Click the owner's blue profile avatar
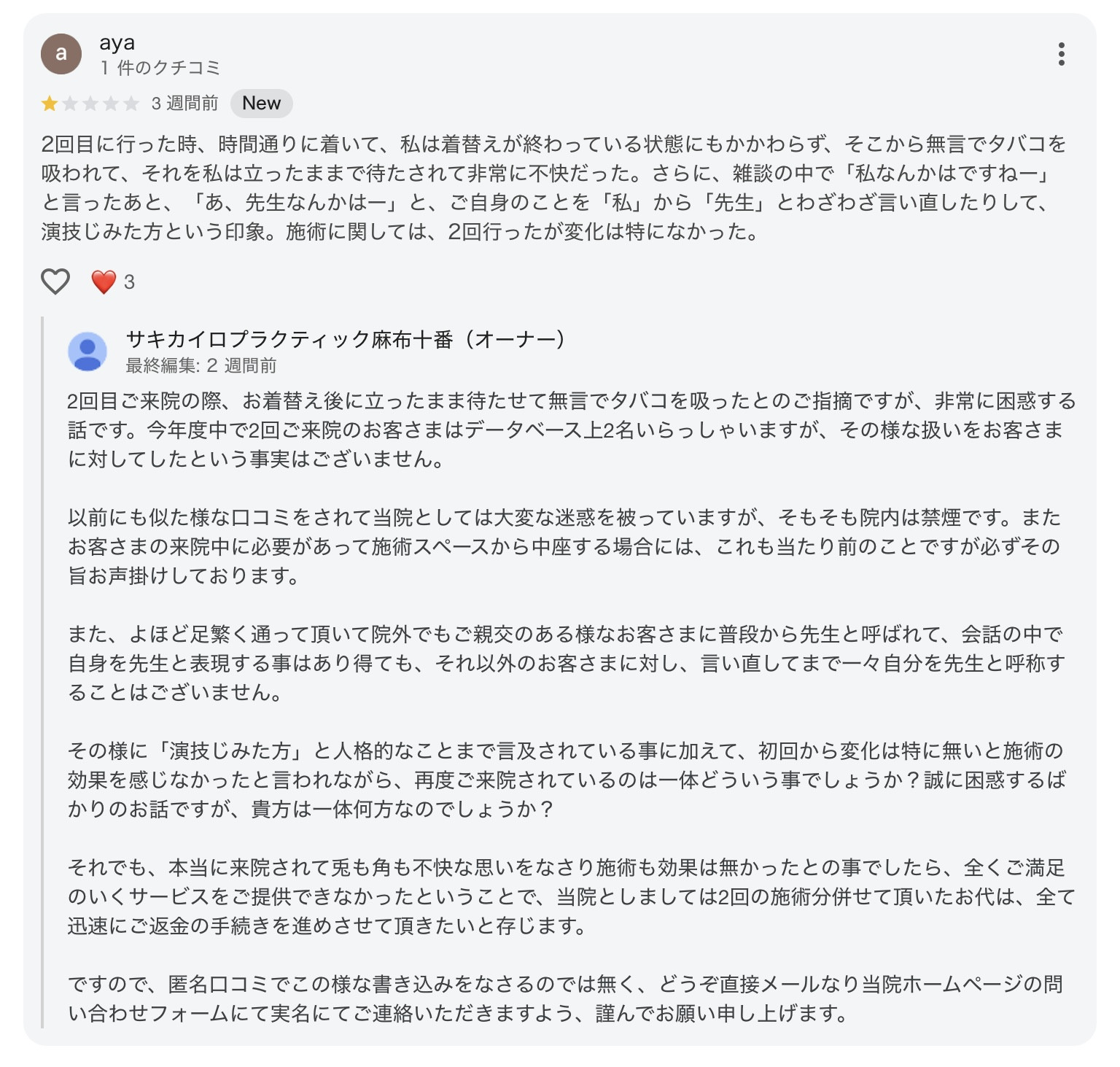Screen dimensions: 1120x1067 [87, 352]
